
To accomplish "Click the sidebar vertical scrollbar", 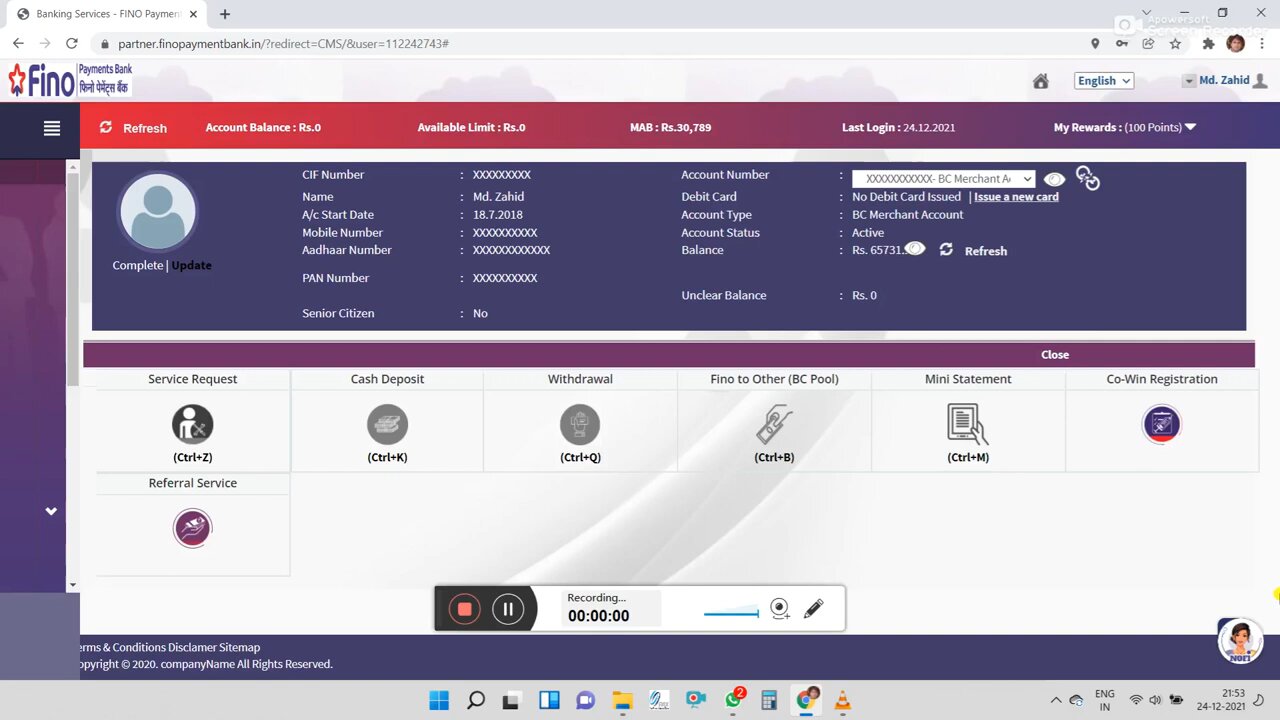I will point(73,280).
